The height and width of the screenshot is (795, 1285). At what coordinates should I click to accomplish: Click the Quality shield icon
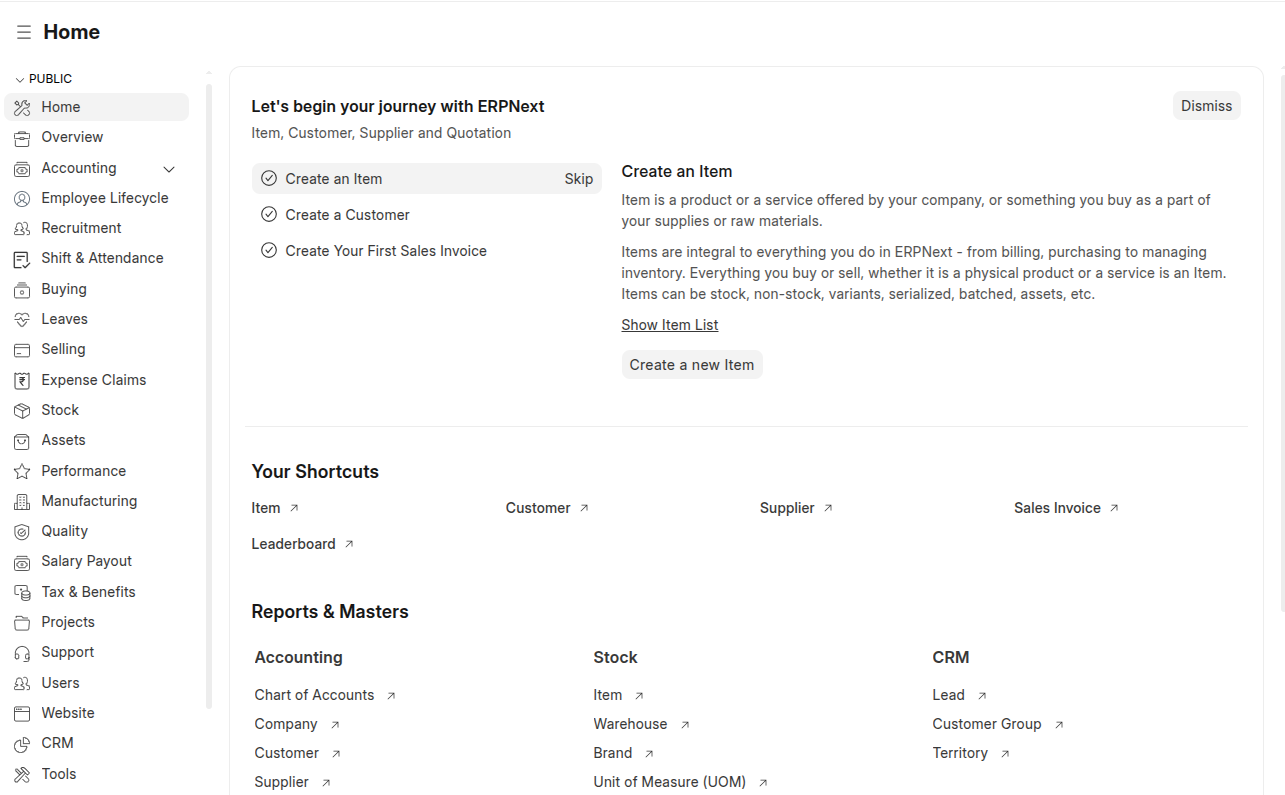pos(22,531)
